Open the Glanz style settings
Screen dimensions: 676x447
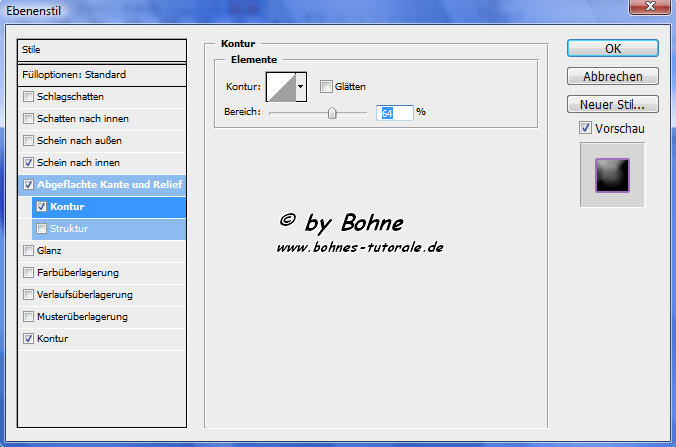[x=50, y=250]
